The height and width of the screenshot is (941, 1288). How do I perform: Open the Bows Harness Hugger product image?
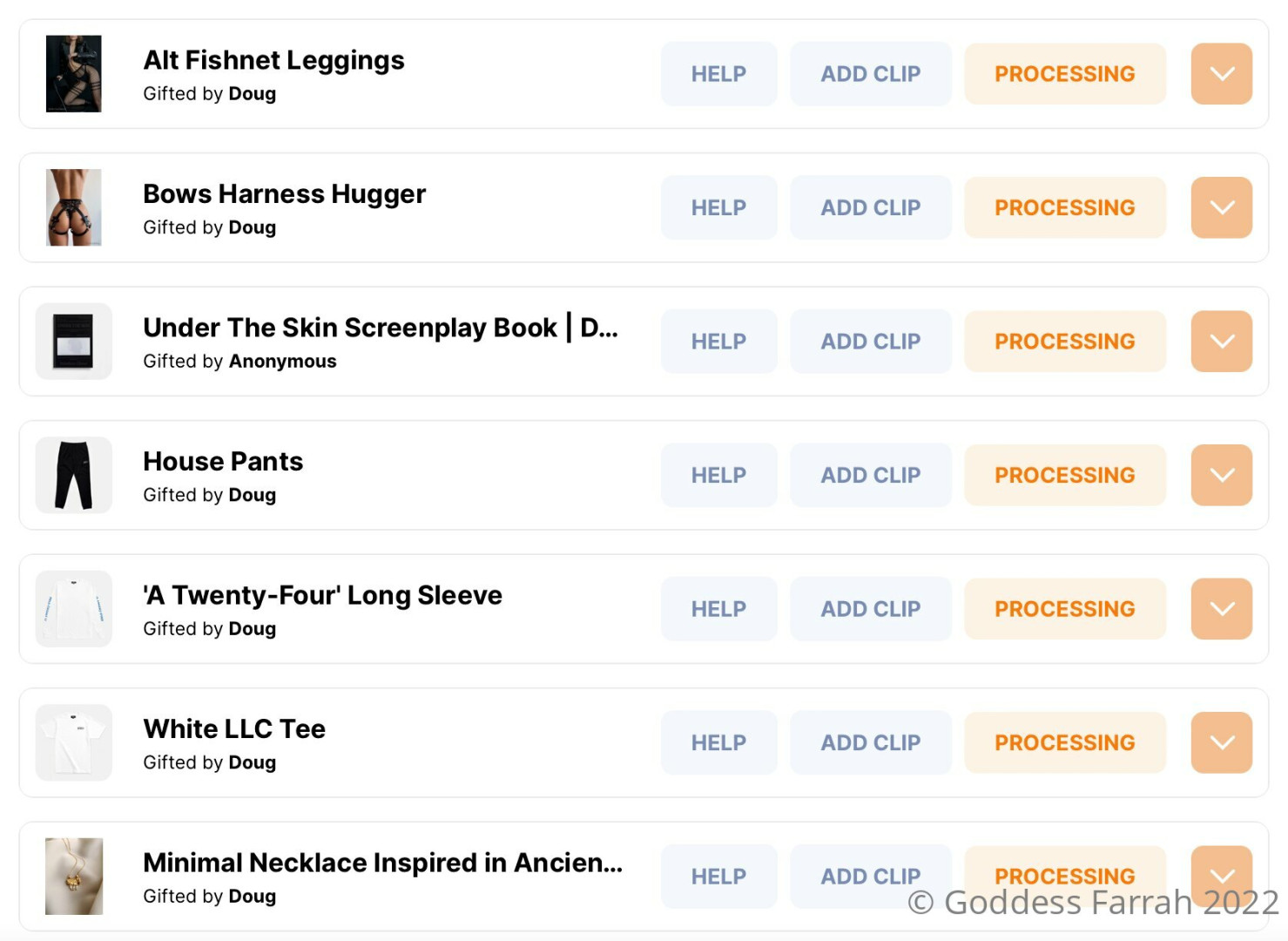coord(73,207)
